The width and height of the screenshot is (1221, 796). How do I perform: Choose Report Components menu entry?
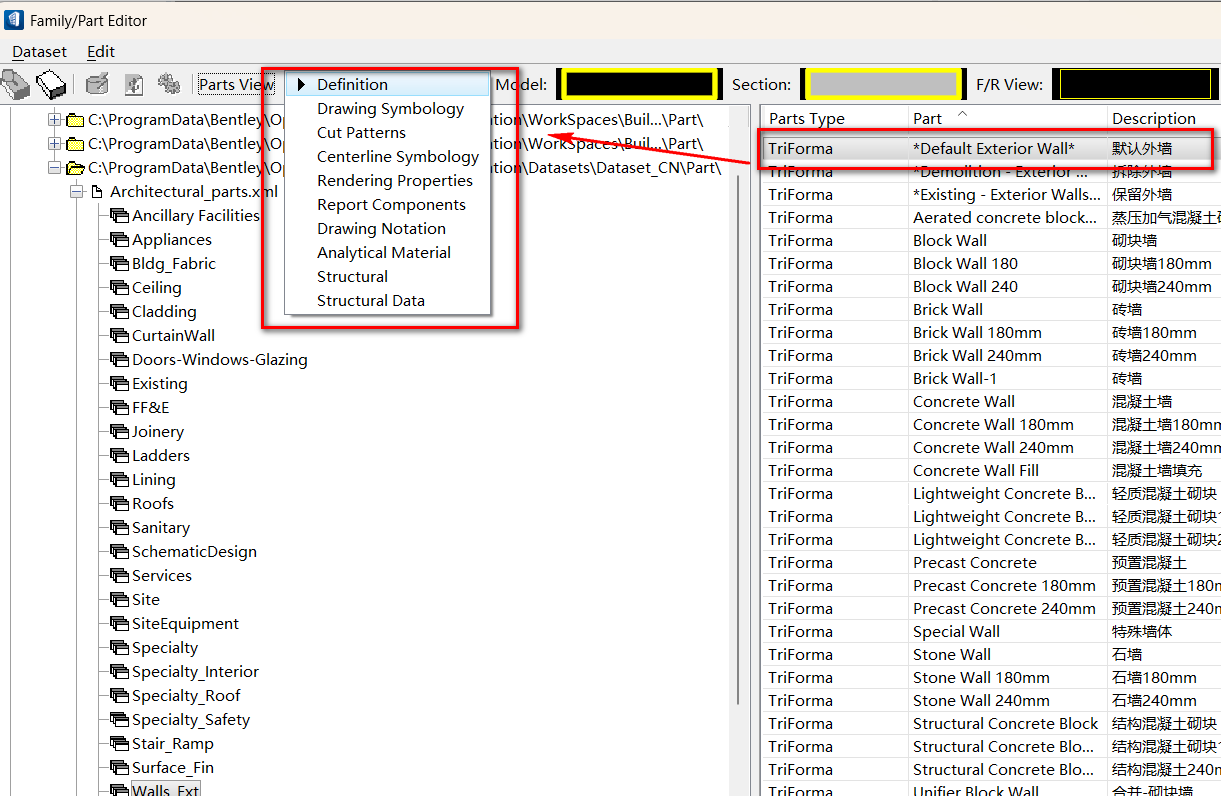[x=388, y=204]
